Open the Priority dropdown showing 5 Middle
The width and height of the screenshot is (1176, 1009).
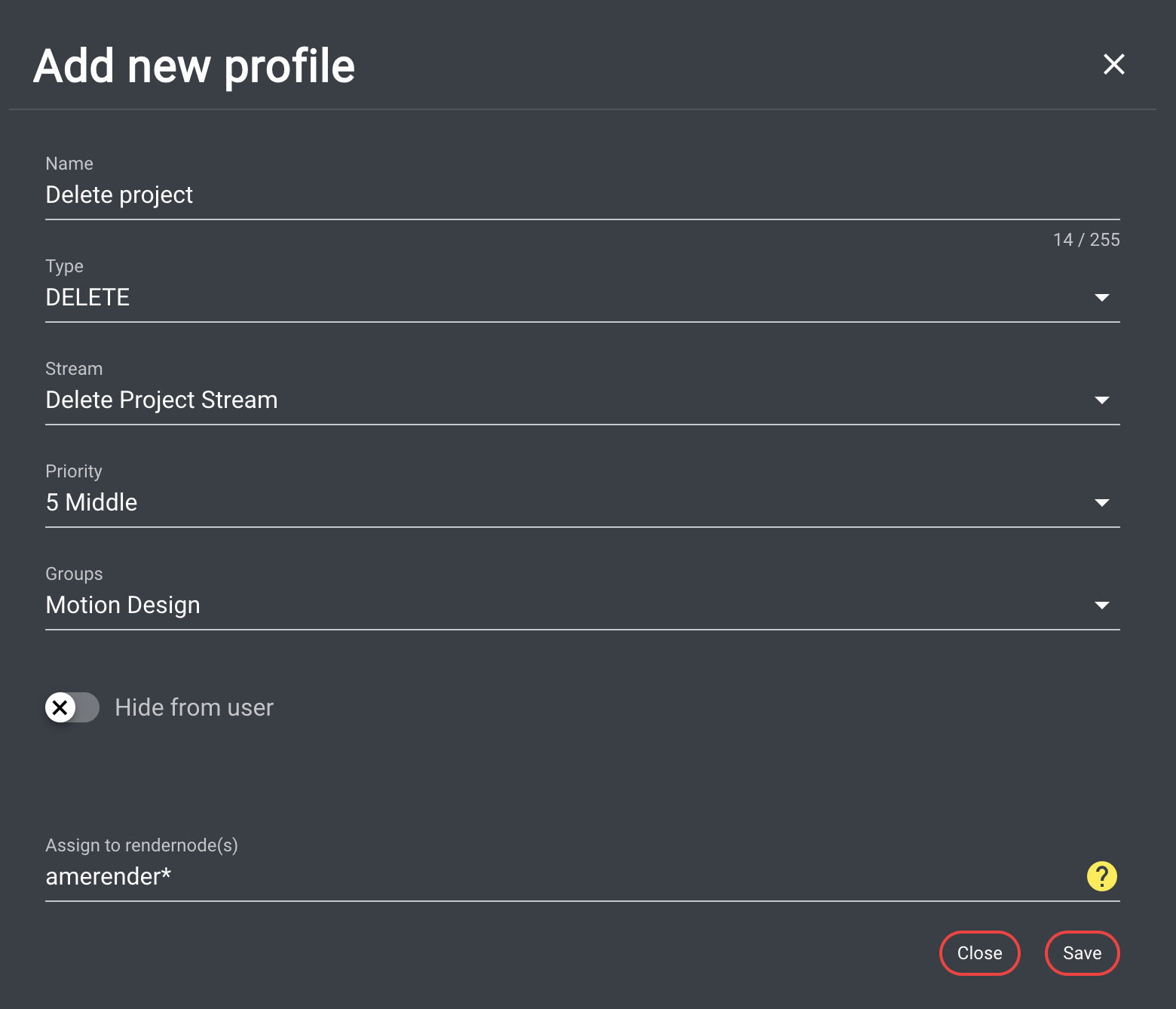tap(528, 503)
